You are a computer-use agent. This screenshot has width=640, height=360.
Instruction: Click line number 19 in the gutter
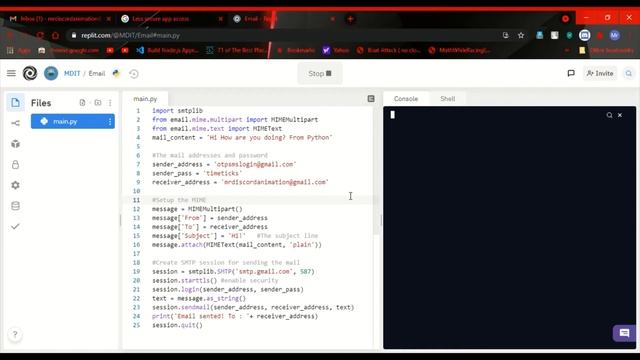(136, 271)
